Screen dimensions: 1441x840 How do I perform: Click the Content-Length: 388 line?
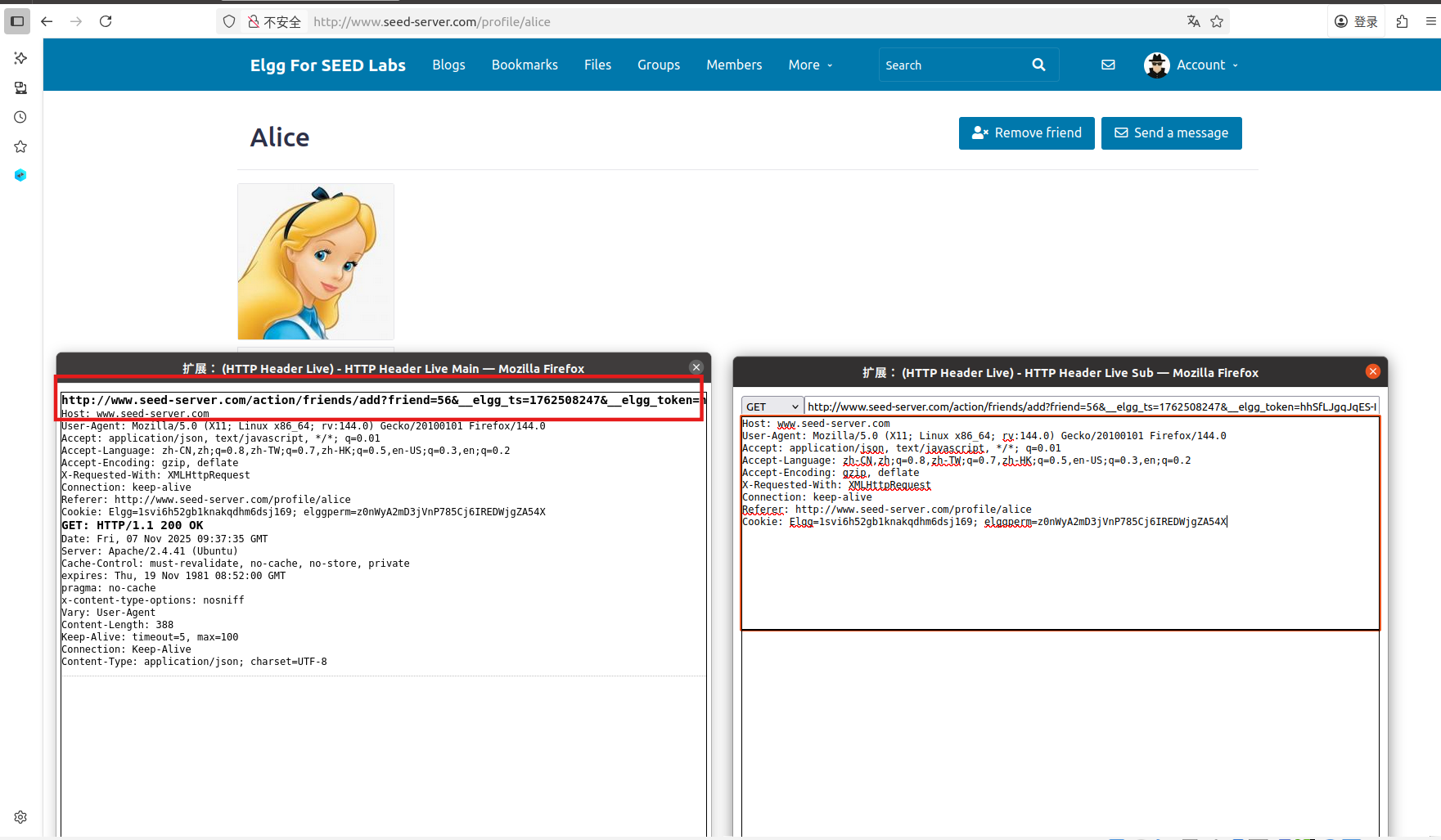(118, 625)
